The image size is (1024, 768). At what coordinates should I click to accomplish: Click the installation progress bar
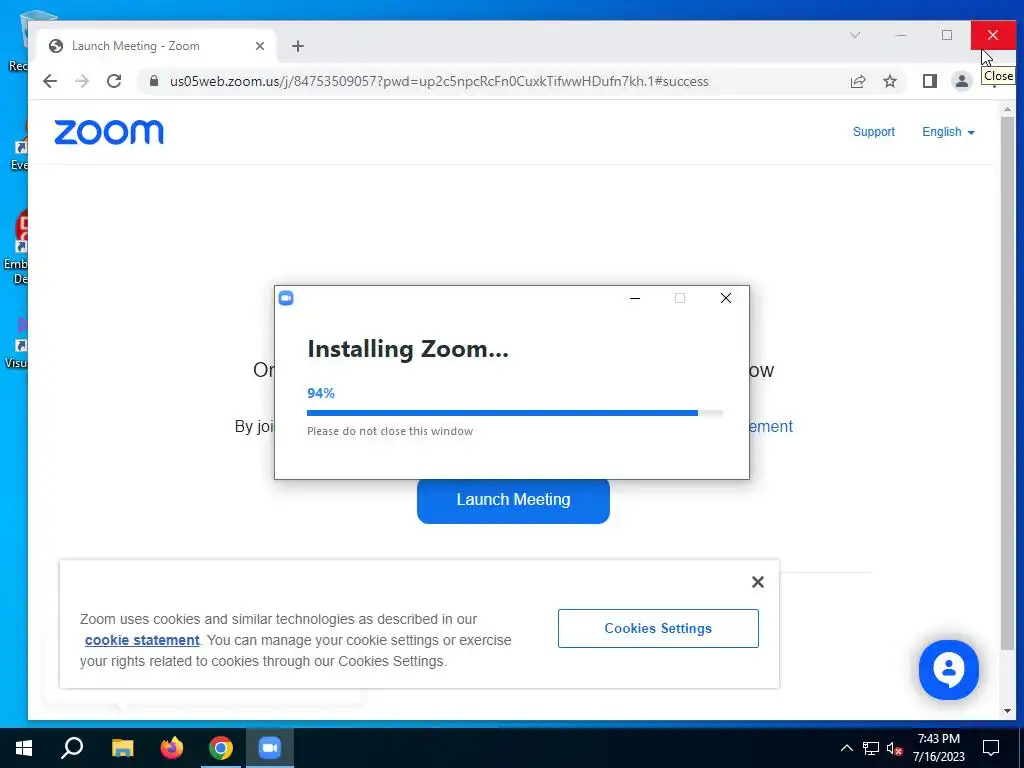pyautogui.click(x=515, y=413)
